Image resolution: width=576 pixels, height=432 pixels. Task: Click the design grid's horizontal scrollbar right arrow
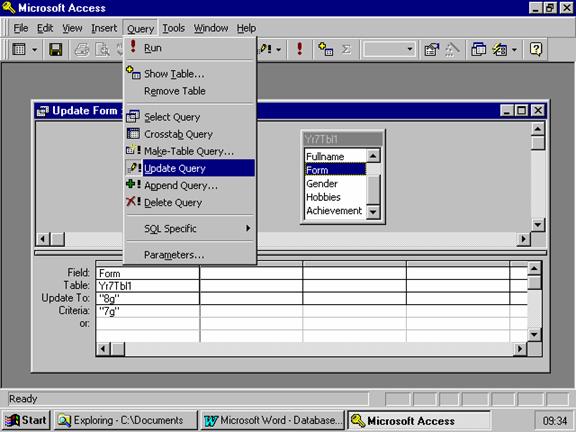(519, 349)
